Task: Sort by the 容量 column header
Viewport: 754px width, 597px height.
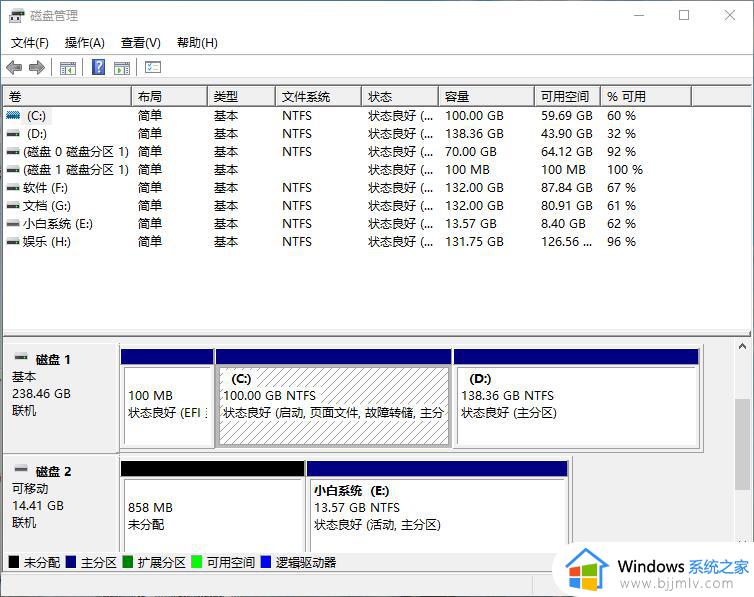Action: pyautogui.click(x=487, y=97)
